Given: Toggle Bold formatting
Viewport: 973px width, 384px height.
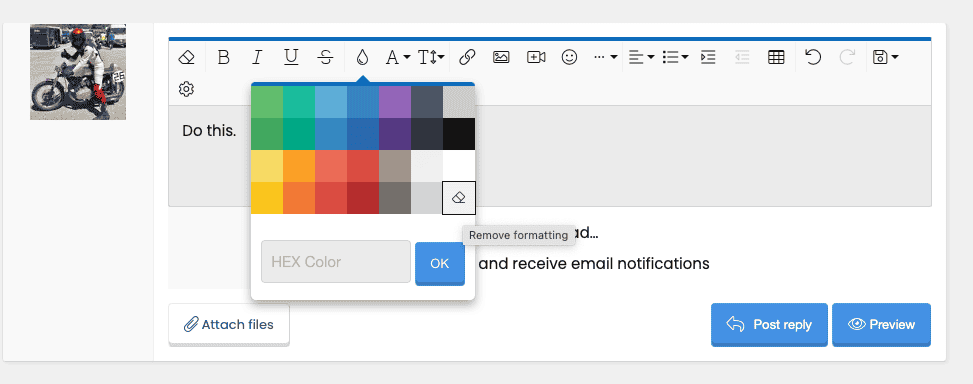Looking at the screenshot, I should coord(223,58).
